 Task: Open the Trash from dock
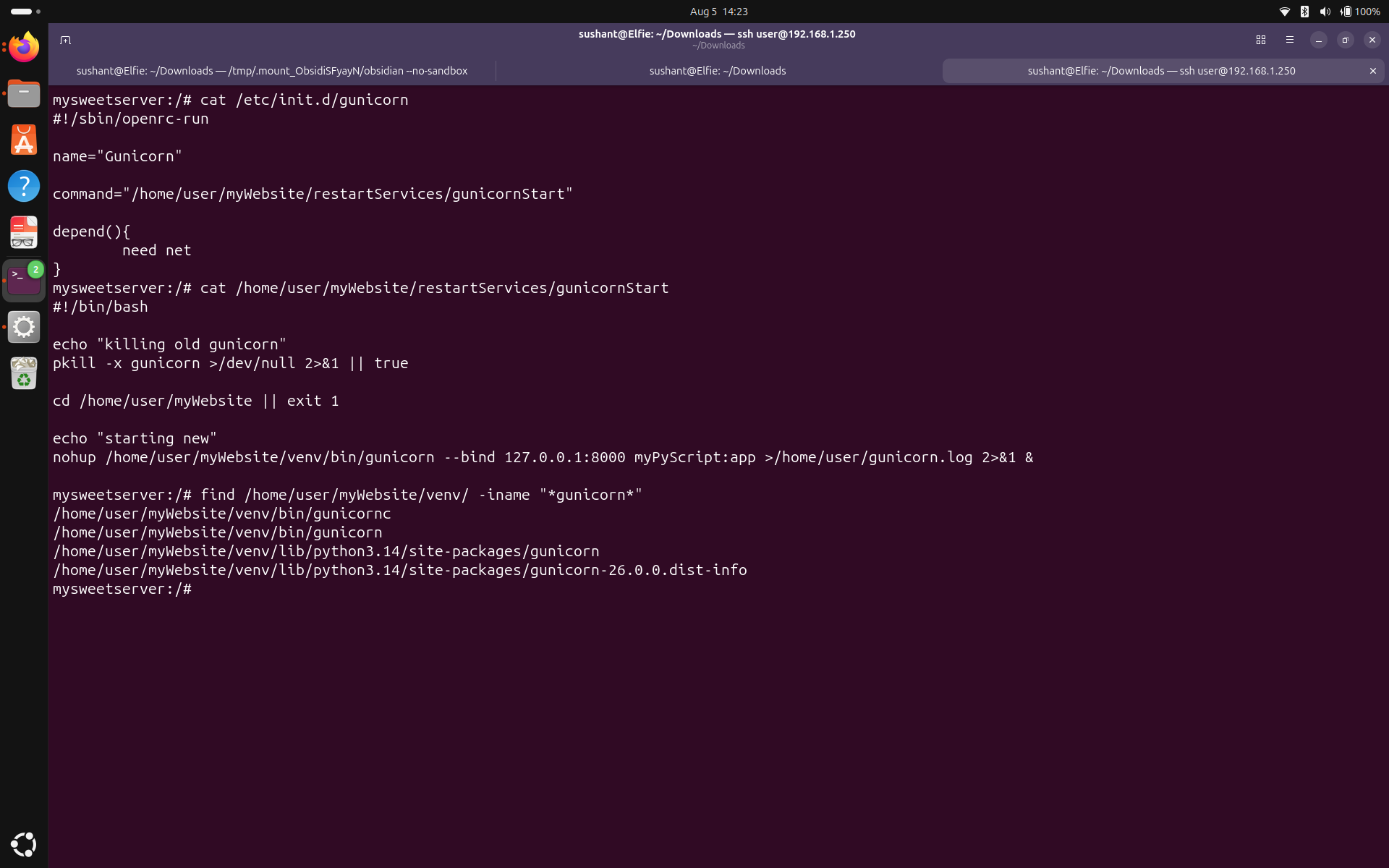(x=24, y=373)
